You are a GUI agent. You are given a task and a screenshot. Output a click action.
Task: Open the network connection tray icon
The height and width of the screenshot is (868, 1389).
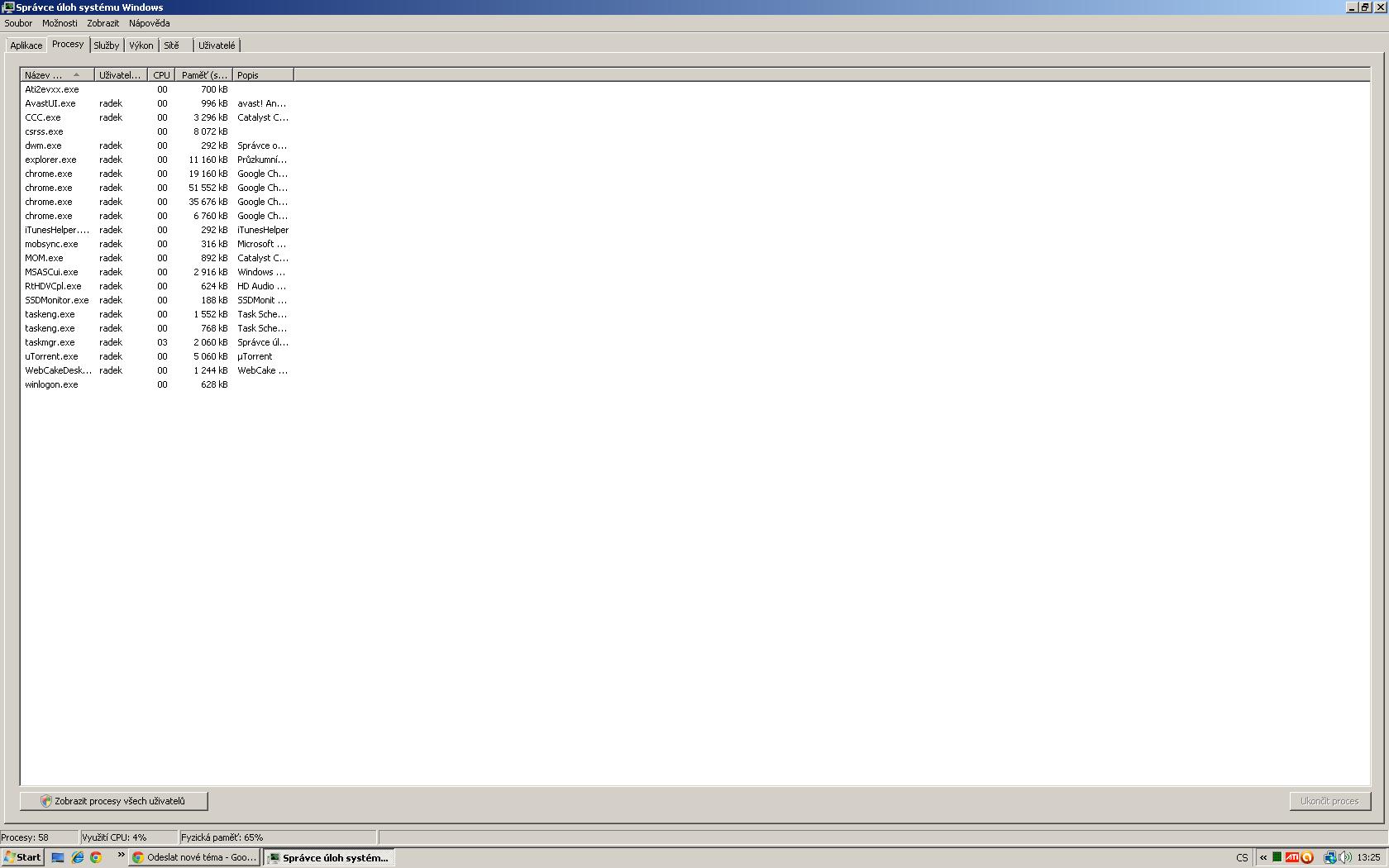(x=1329, y=857)
